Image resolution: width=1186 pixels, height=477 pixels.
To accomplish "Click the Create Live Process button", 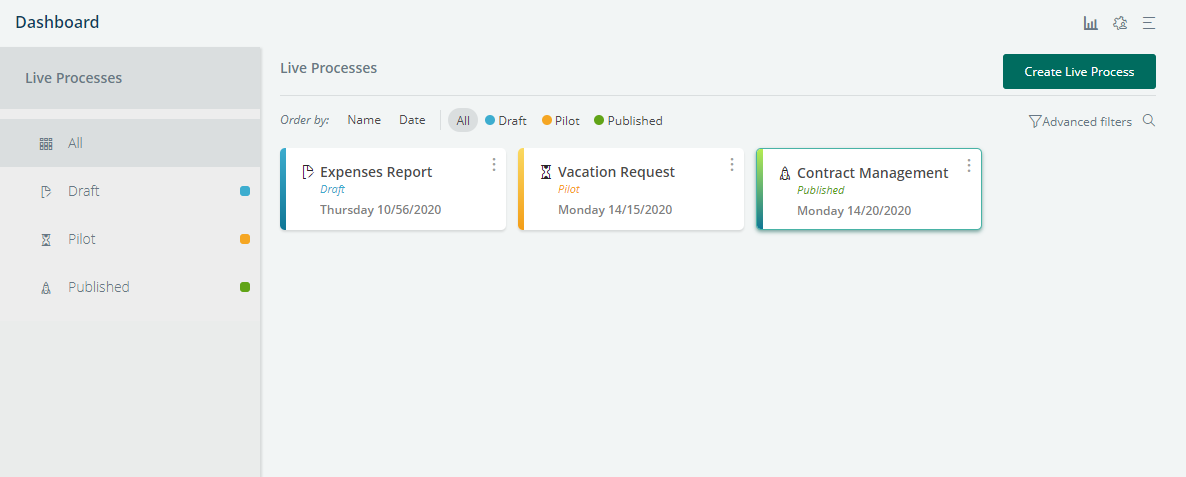I will click(x=1079, y=72).
